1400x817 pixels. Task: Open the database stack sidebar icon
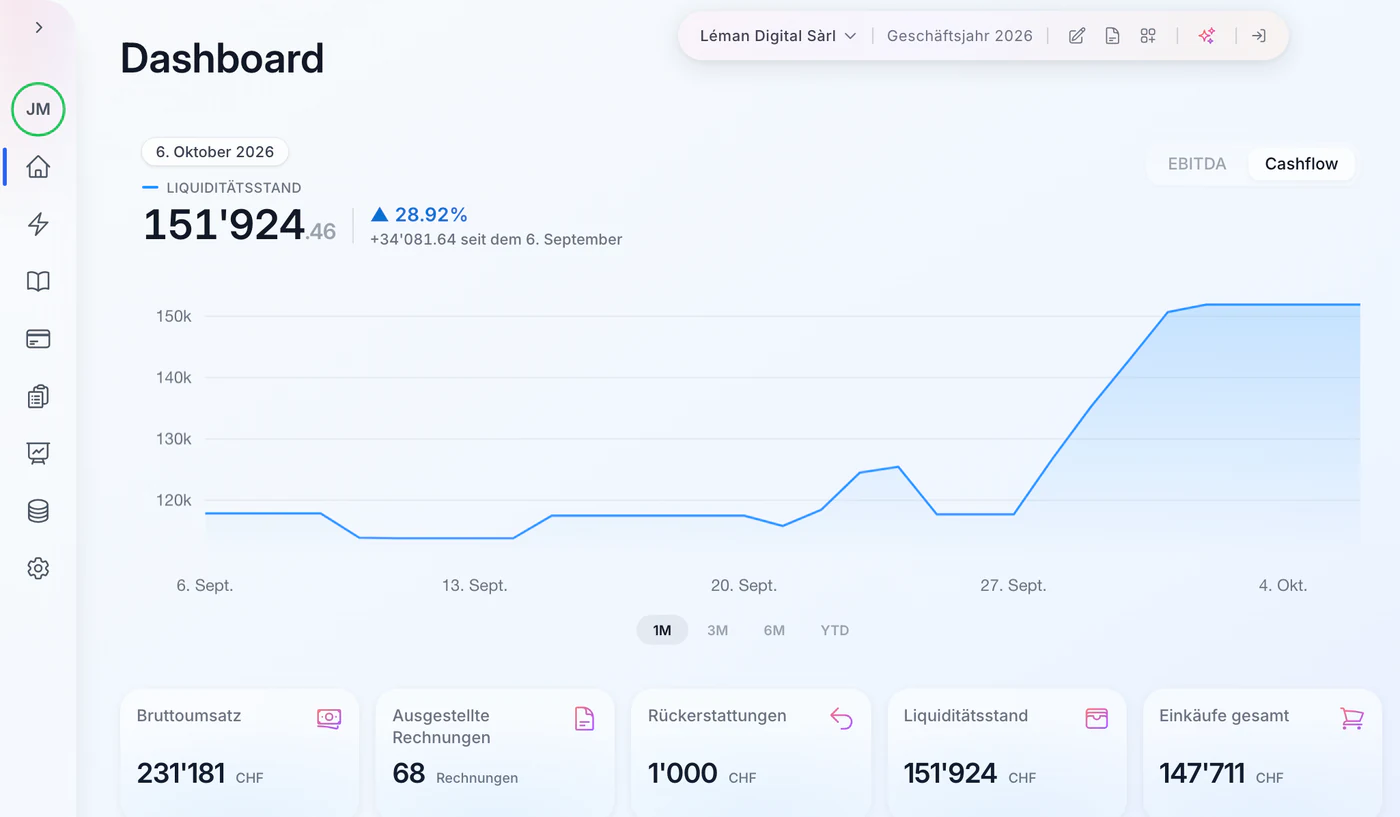tap(38, 511)
